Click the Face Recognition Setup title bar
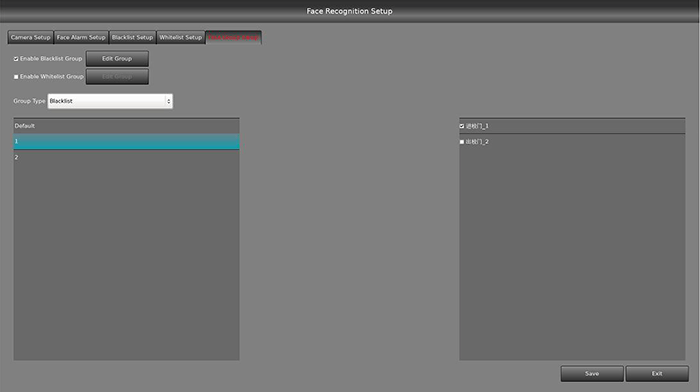The height and width of the screenshot is (392, 700). click(350, 11)
